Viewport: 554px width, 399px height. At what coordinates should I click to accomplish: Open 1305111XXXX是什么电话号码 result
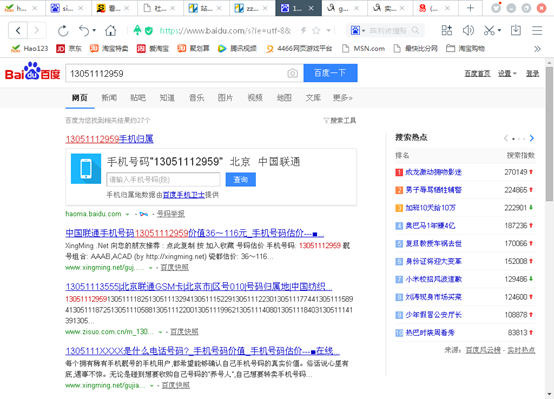(202, 351)
